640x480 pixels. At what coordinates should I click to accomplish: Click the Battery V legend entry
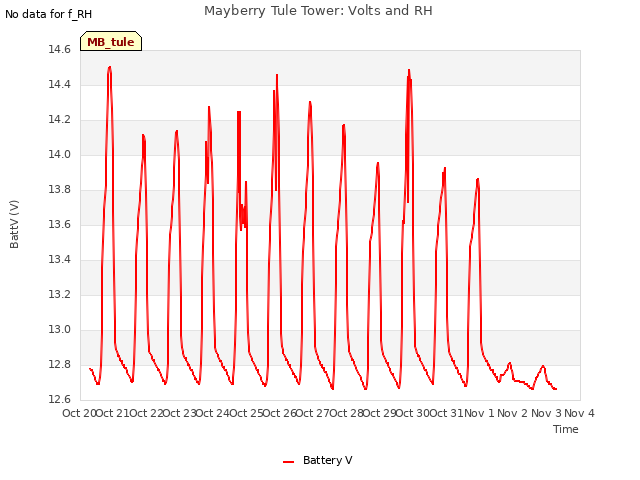[x=318, y=460]
